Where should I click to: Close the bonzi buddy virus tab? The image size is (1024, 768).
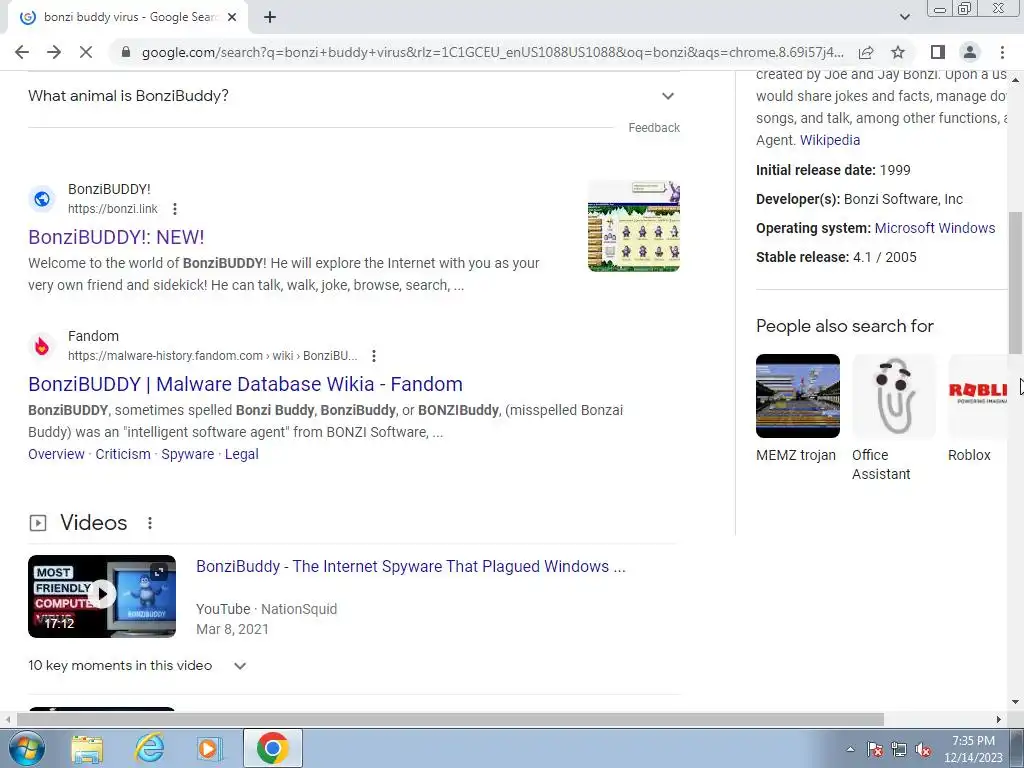(232, 18)
